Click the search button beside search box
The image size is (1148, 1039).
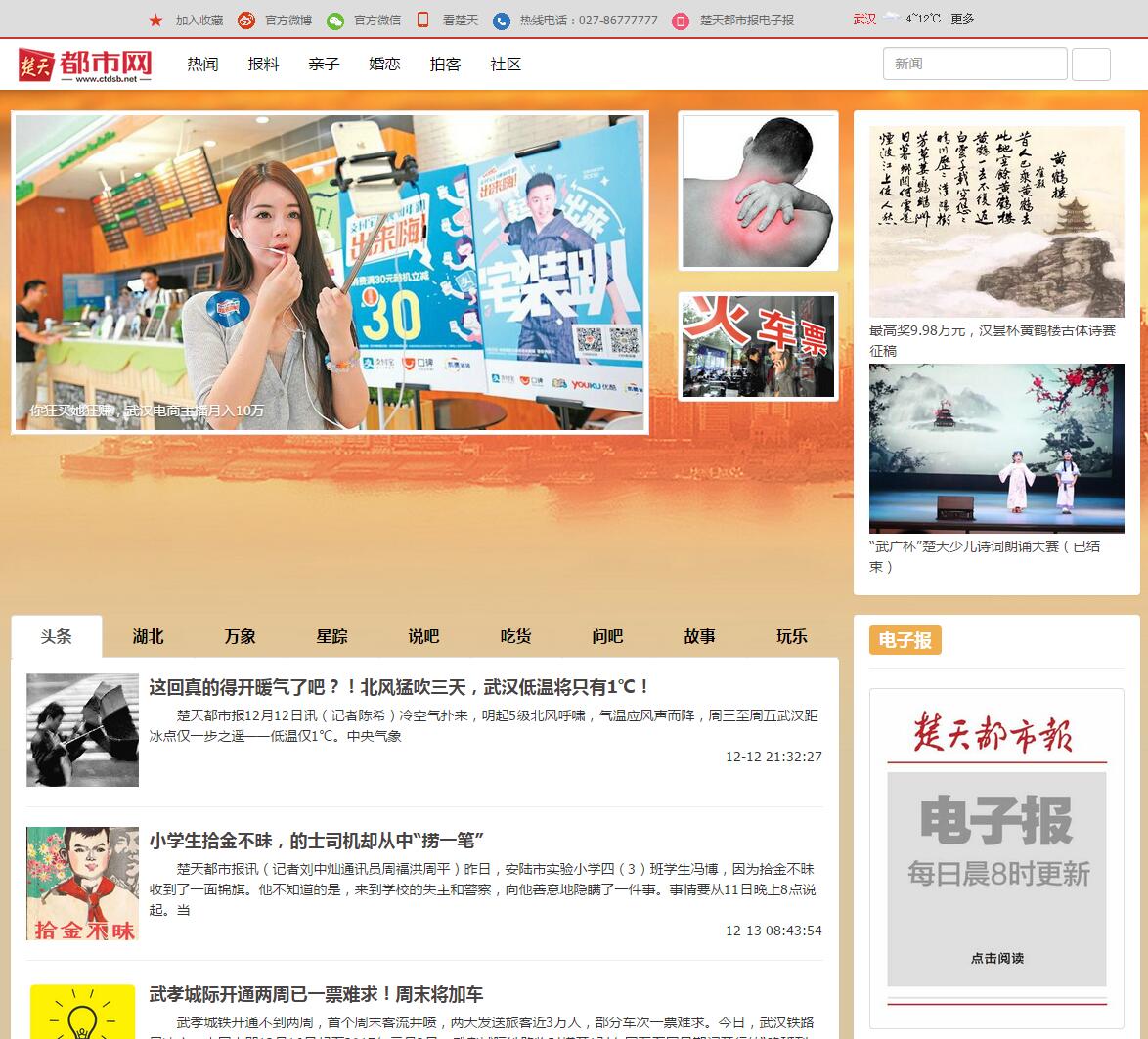tap(1091, 64)
